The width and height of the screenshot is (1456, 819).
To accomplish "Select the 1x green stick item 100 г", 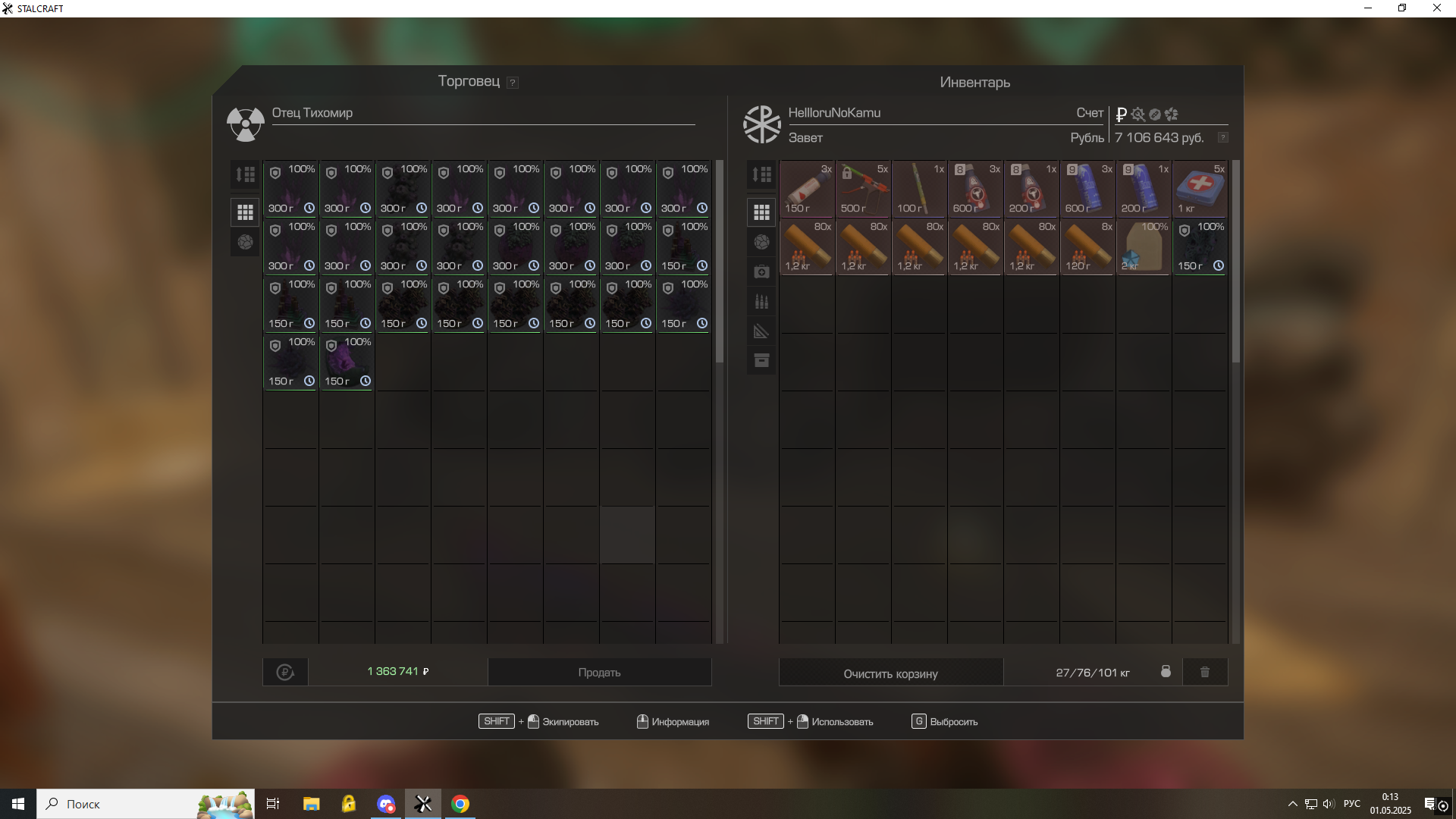I will pyautogui.click(x=919, y=189).
